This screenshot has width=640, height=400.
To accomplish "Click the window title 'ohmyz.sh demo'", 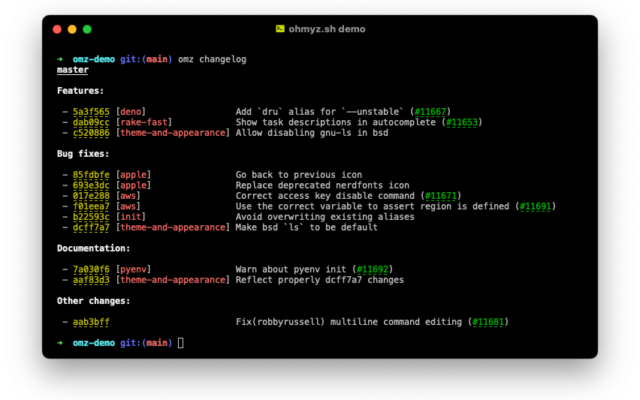I will 327,29.
